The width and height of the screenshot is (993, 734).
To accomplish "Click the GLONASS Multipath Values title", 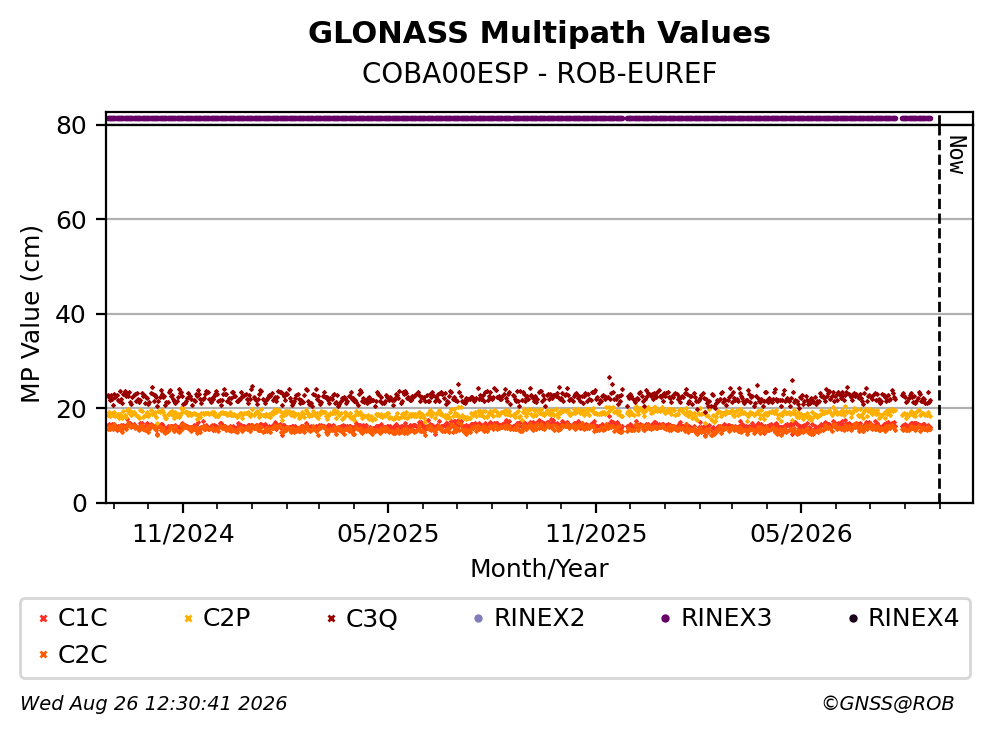I will (x=539, y=32).
